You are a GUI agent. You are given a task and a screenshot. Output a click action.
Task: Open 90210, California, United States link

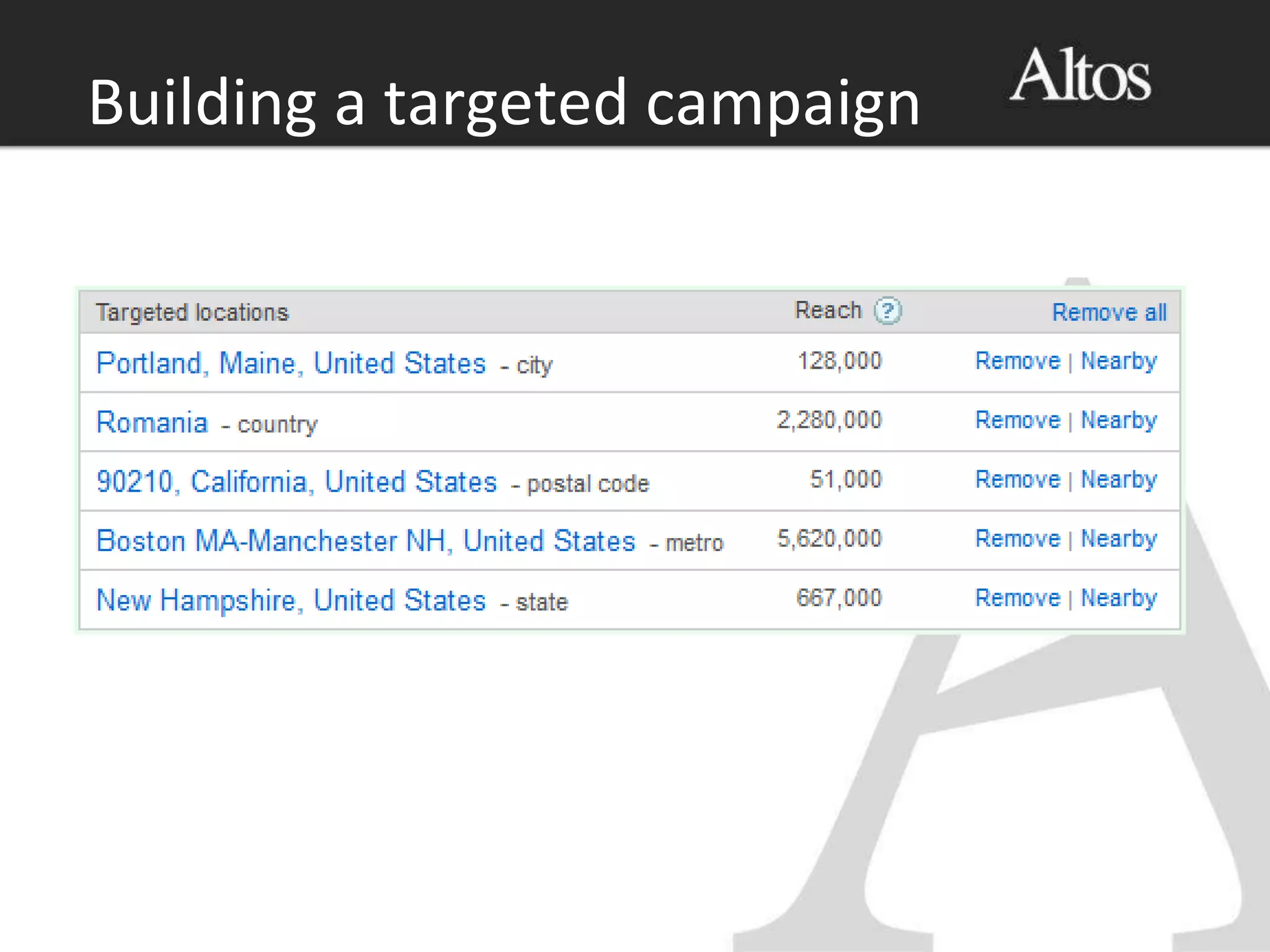click(296, 482)
